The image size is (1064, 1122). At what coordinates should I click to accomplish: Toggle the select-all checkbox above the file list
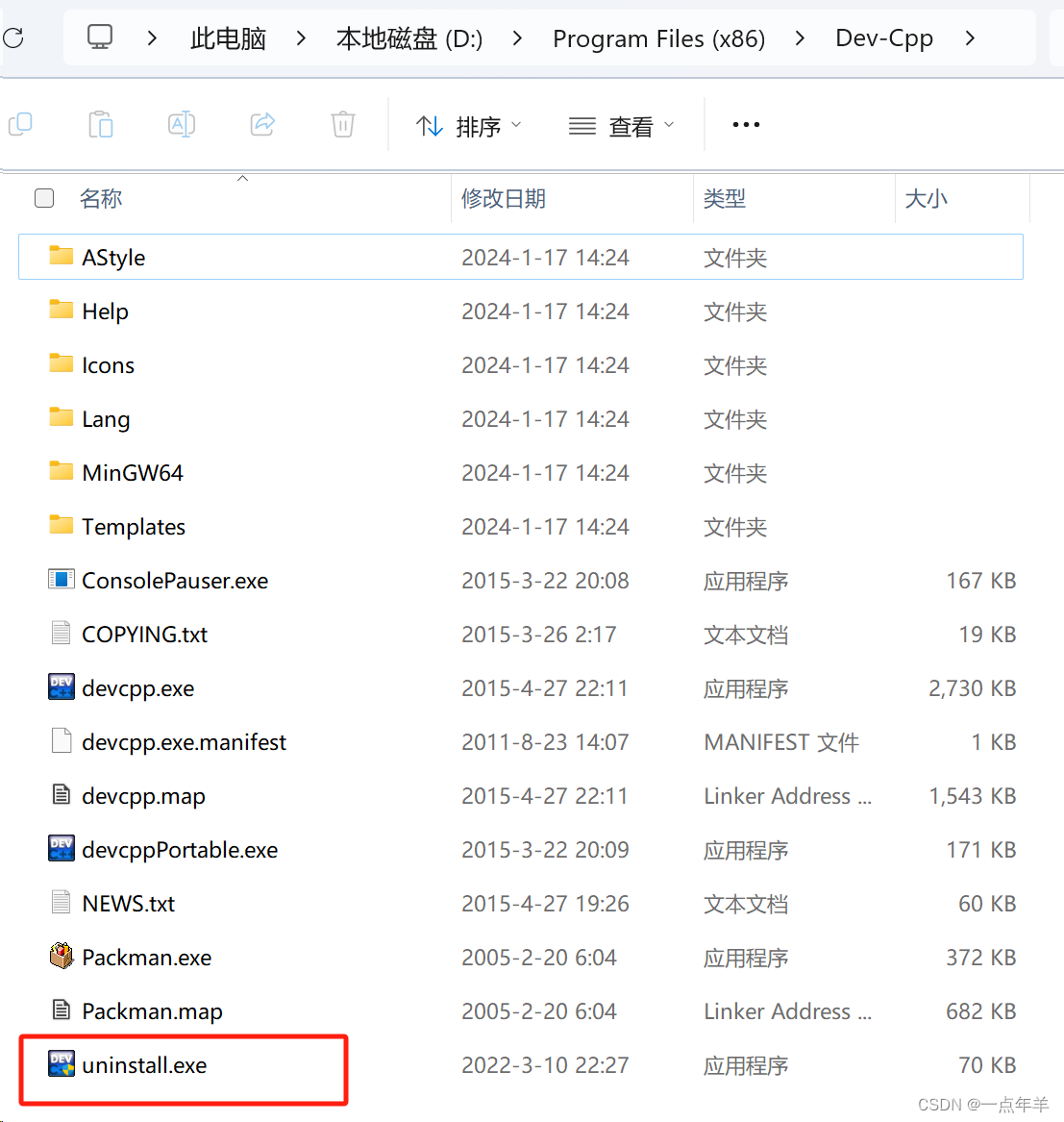(x=44, y=198)
